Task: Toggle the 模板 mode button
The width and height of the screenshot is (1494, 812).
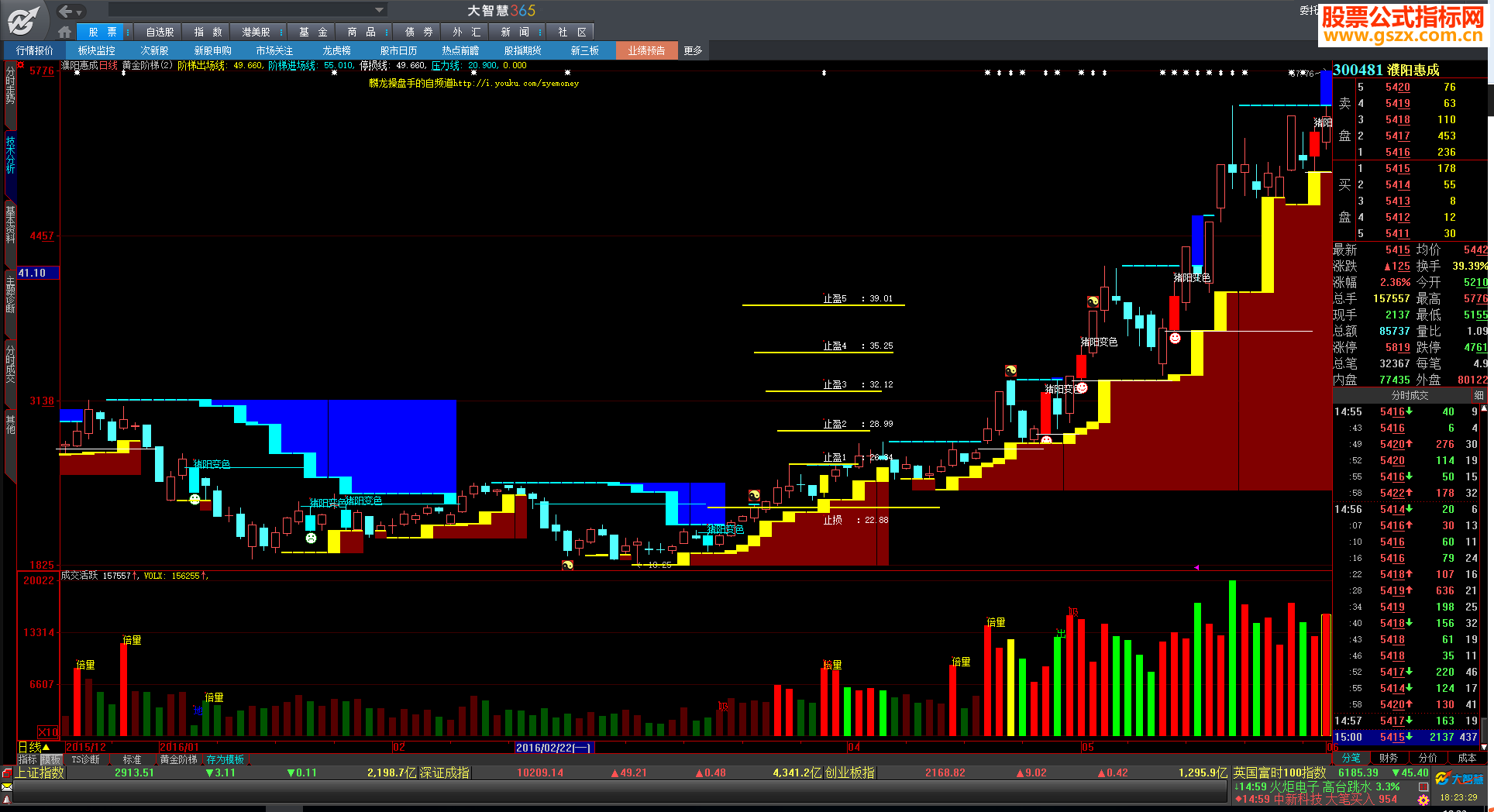Action: pos(50,759)
